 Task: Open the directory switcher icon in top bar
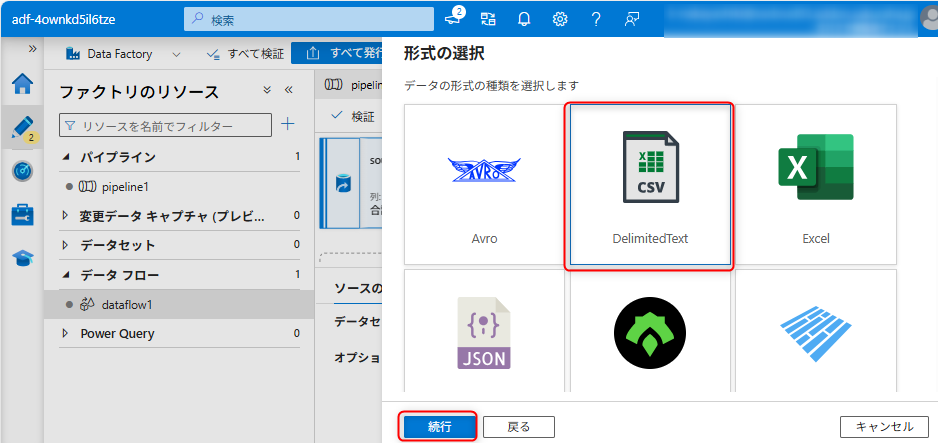point(488,19)
